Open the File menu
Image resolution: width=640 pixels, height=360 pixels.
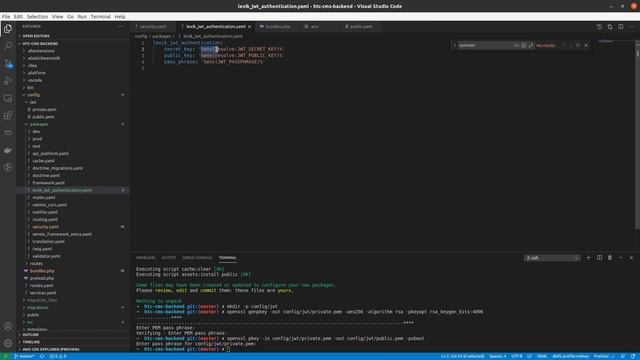(x=6, y=16)
